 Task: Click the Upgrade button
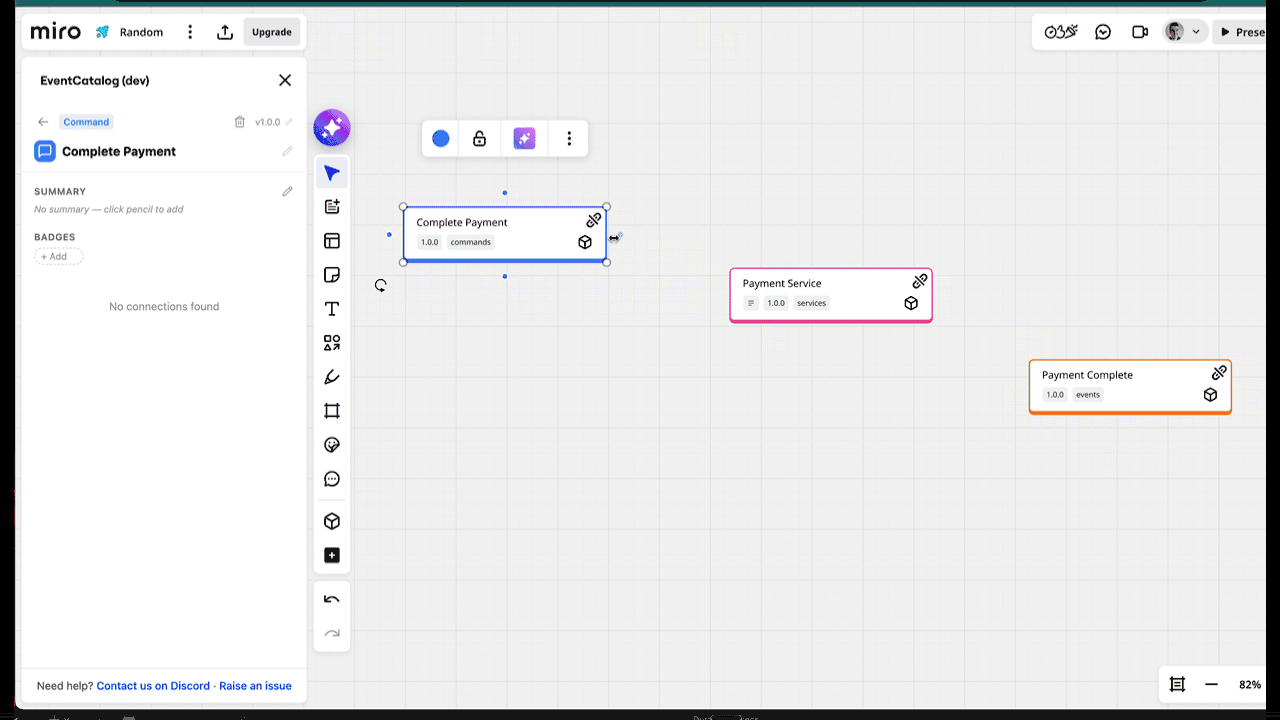click(271, 31)
